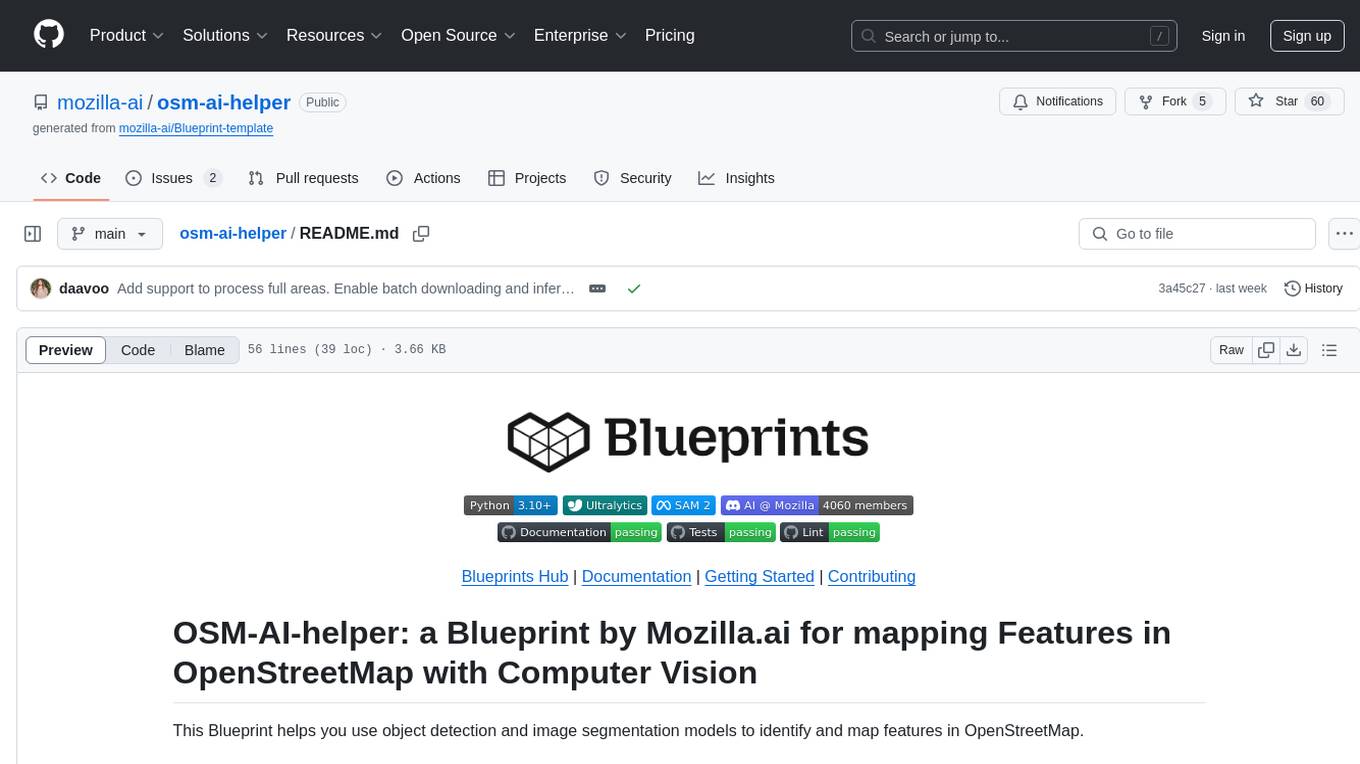This screenshot has height=764, width=1360.
Task: Select the Blame view
Action: (205, 350)
